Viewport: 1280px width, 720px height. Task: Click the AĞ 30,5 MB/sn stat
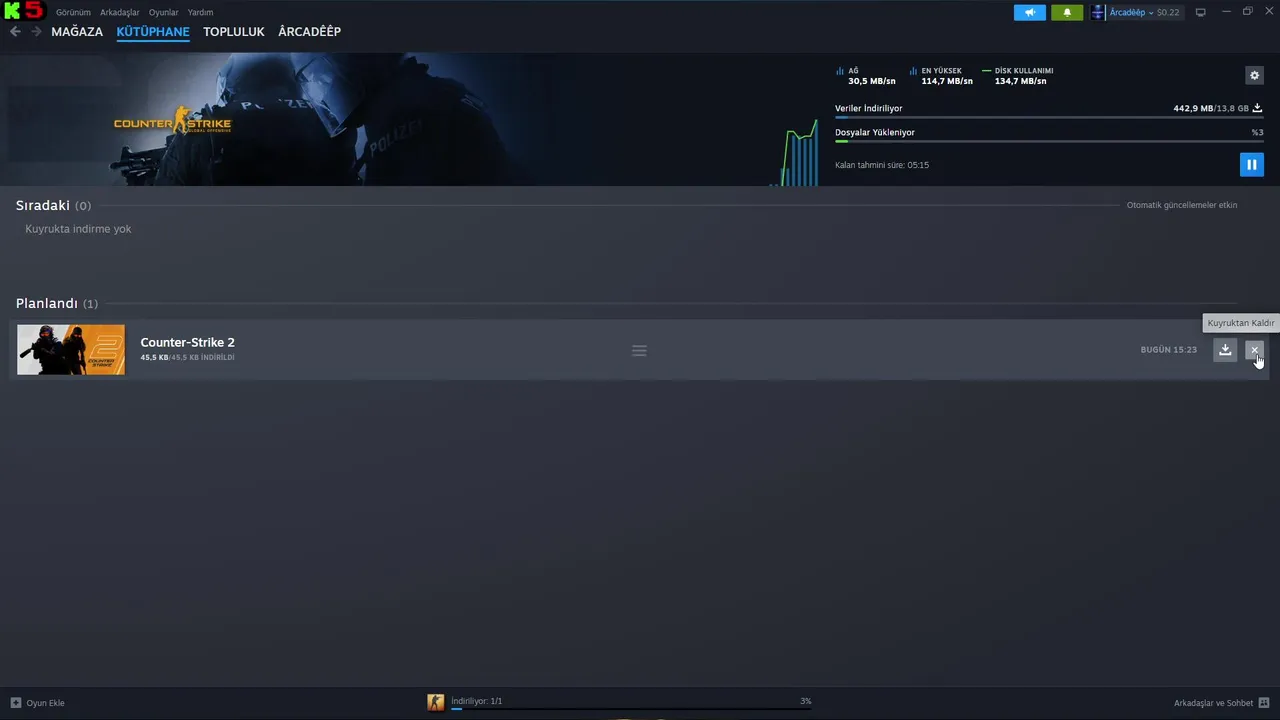[866, 76]
